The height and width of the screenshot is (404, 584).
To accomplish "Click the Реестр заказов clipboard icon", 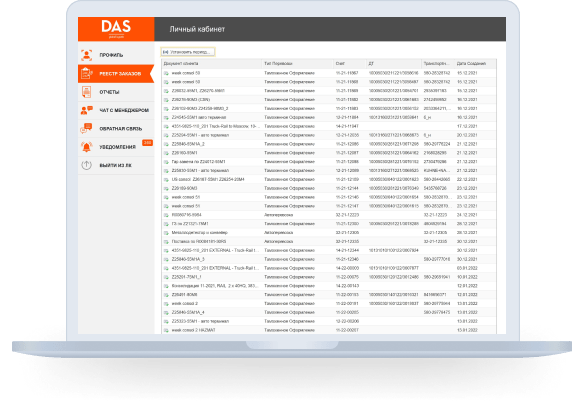I will pyautogui.click(x=86, y=73).
